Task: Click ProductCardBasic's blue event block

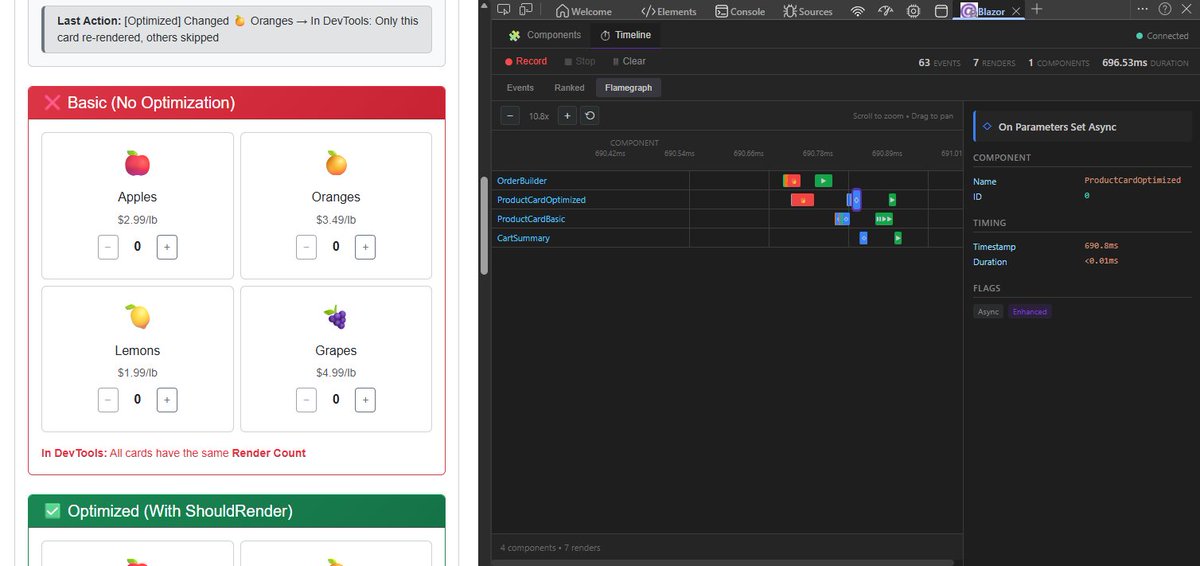Action: [x=842, y=219]
